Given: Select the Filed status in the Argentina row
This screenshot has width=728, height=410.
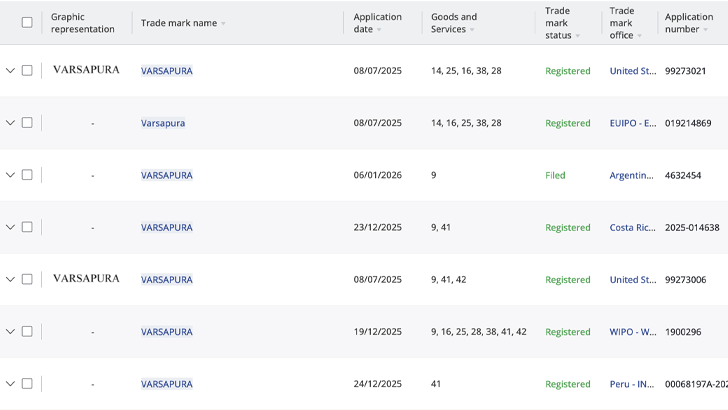Looking at the screenshot, I should [555, 175].
